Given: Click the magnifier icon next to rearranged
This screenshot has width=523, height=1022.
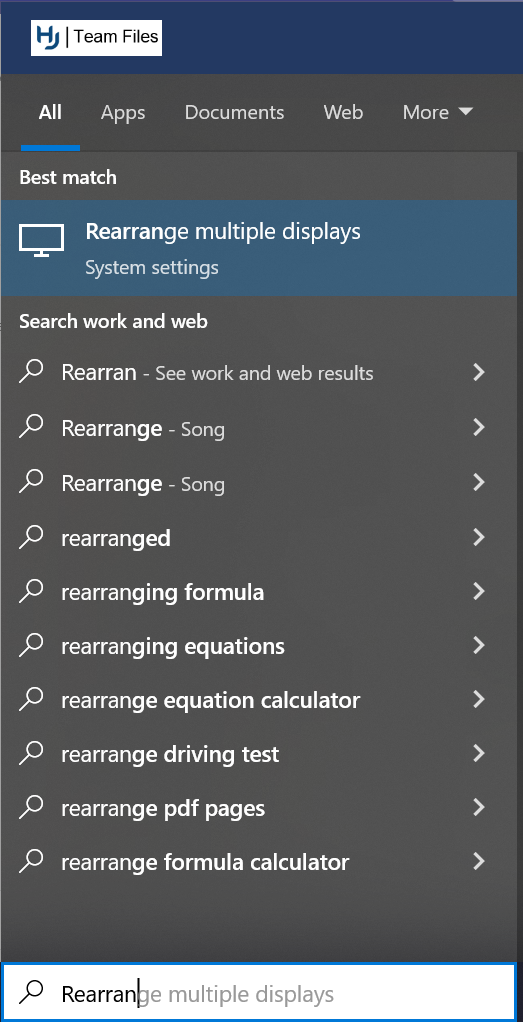Looking at the screenshot, I should click(x=31, y=537).
